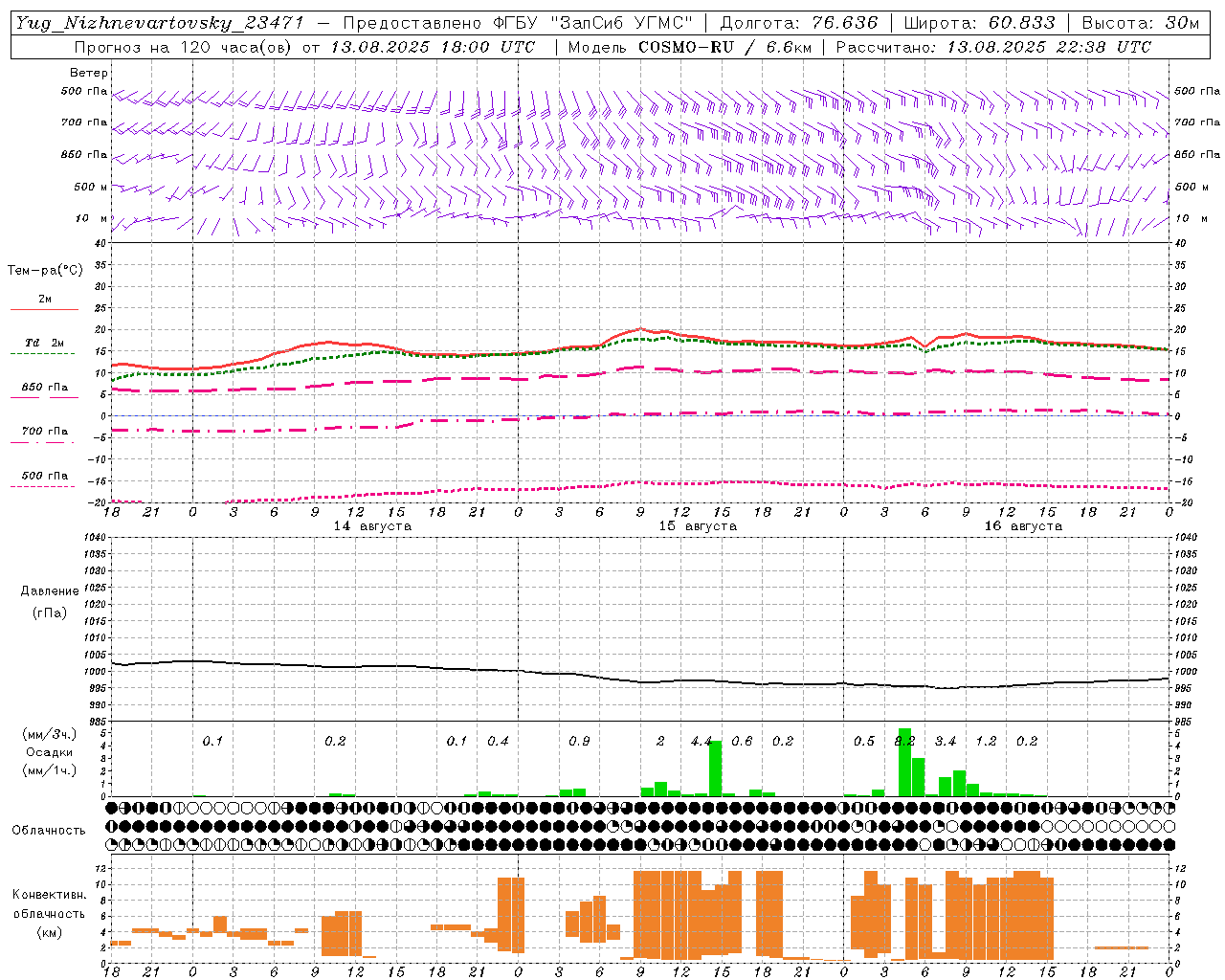Click the 0.4 precipitation total
This screenshot has height=980, width=1225.
tap(498, 741)
